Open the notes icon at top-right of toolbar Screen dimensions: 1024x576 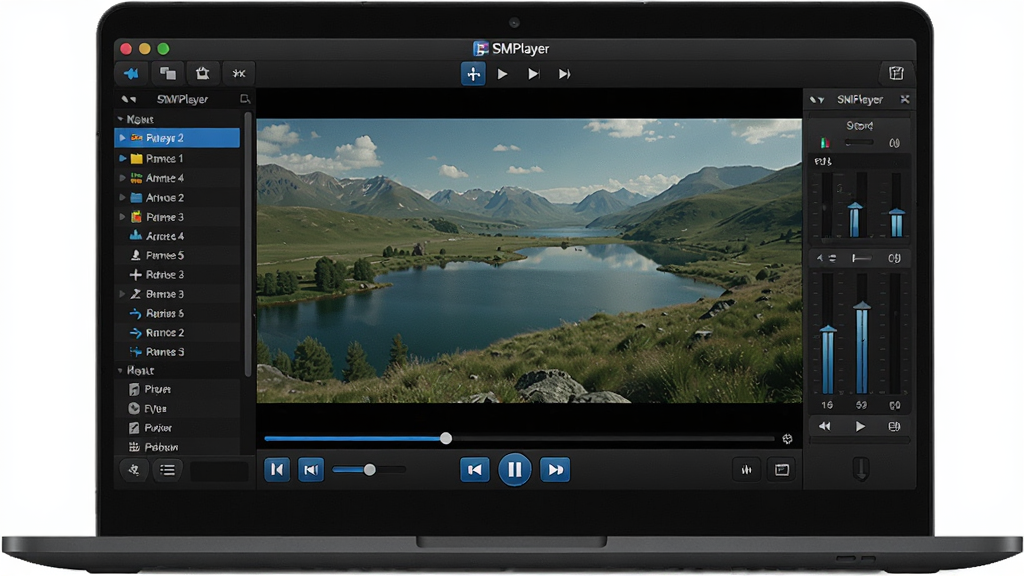point(896,73)
